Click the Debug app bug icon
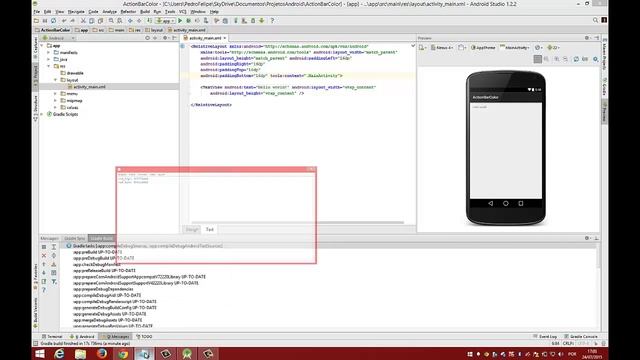This screenshot has width=640, height=360. (x=189, y=20)
